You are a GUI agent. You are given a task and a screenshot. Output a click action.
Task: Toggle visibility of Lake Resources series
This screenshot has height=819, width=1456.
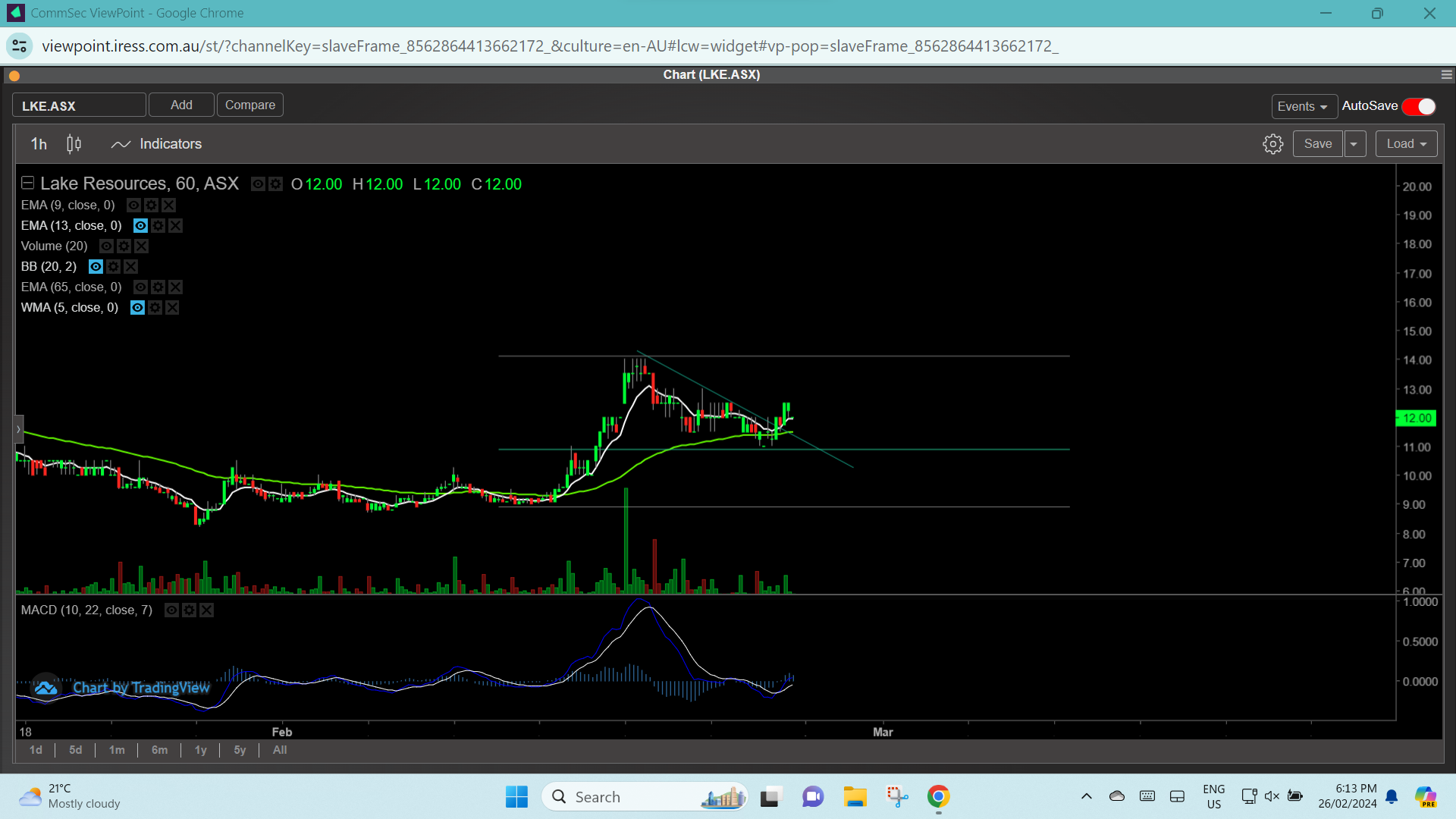pos(258,184)
